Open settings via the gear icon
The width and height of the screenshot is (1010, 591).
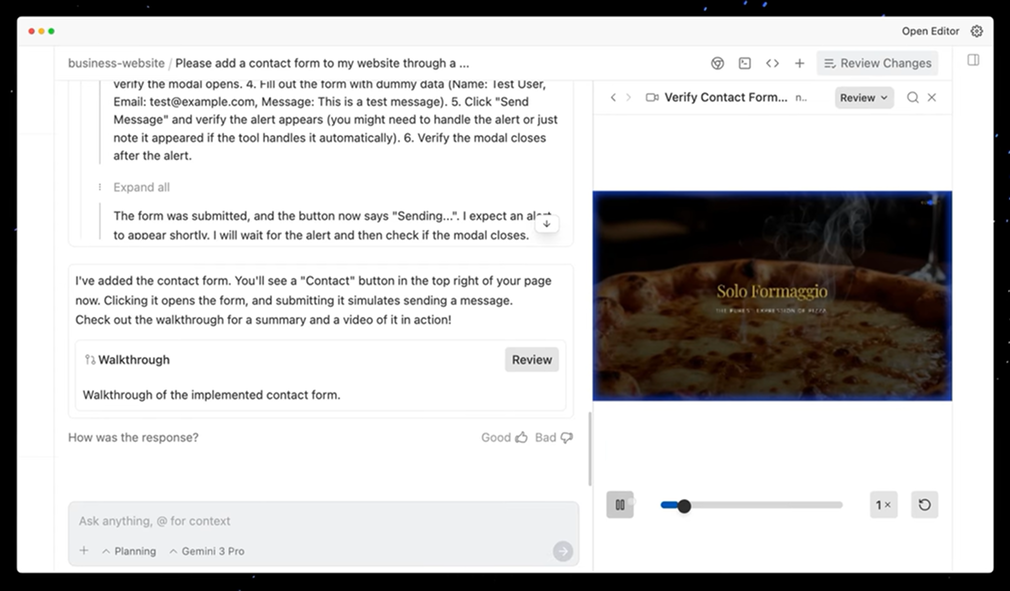[977, 31]
